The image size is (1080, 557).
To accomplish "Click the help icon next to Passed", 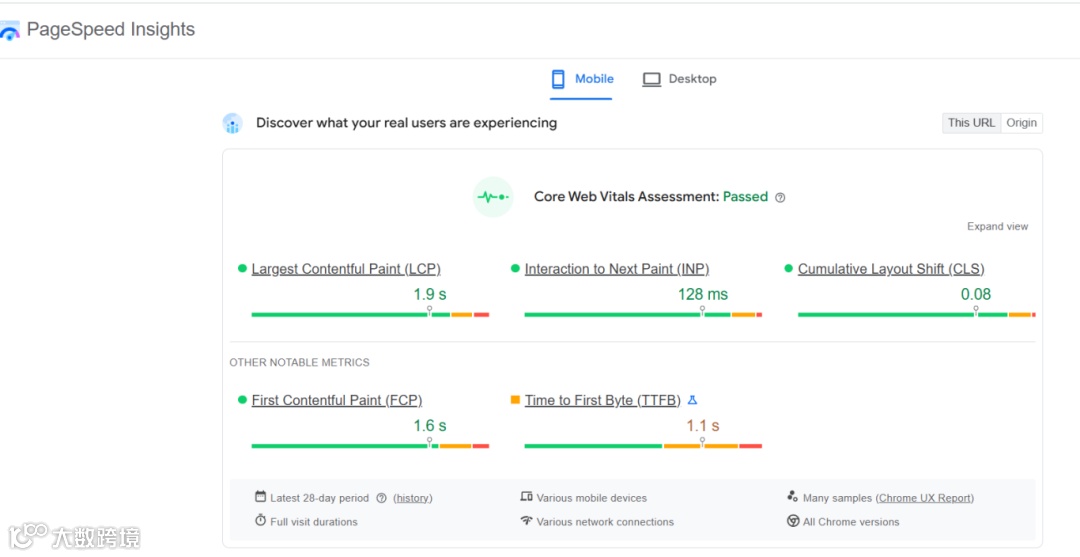I will click(x=780, y=198).
